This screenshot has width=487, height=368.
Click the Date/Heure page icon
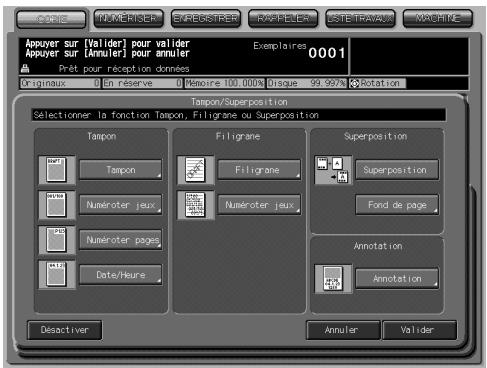coord(57,275)
